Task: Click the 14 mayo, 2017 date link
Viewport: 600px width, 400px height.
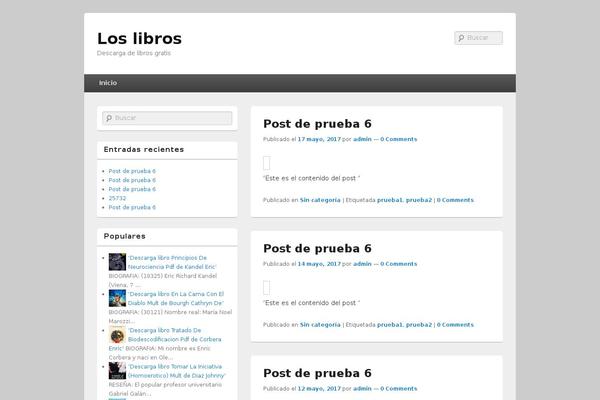Action: (319, 264)
